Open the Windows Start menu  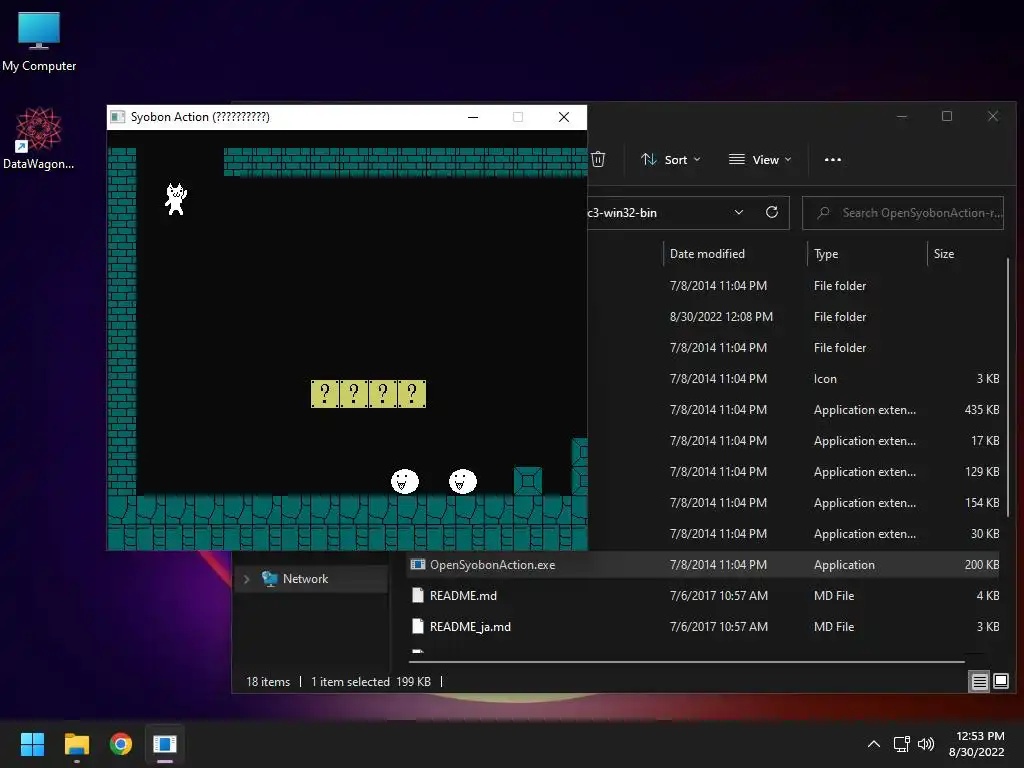[x=32, y=744]
